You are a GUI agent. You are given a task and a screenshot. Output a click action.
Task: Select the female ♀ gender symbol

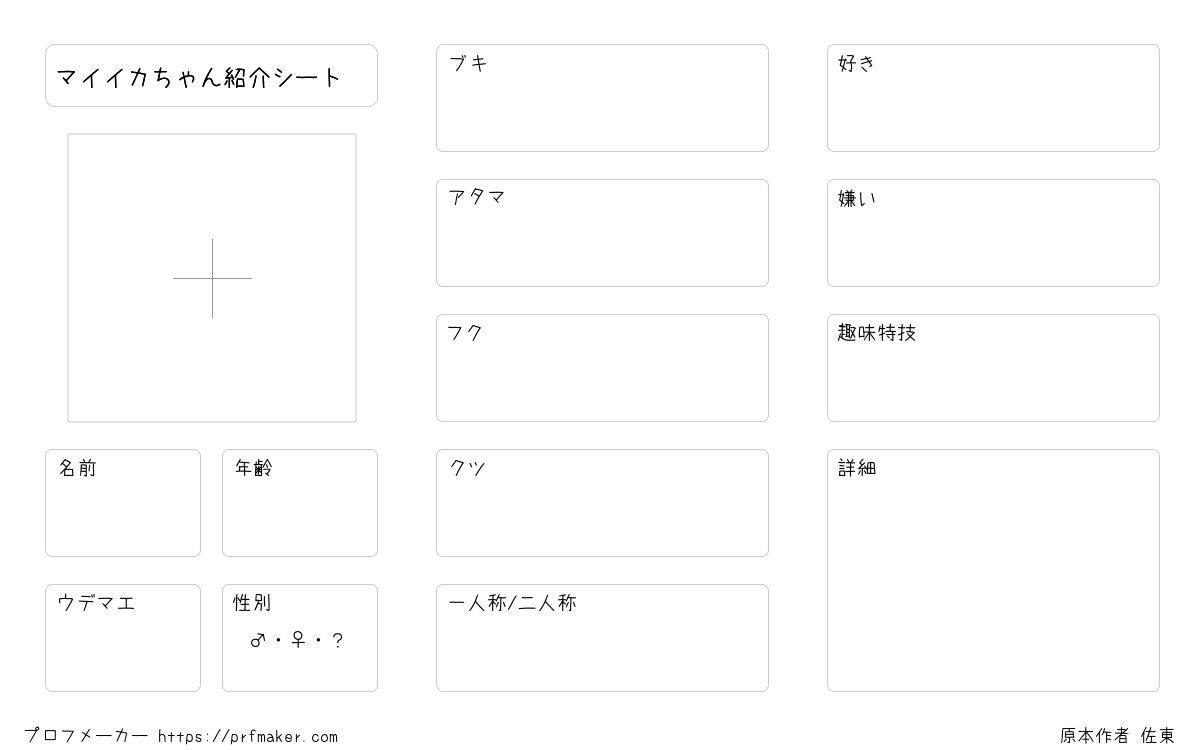[297, 641]
